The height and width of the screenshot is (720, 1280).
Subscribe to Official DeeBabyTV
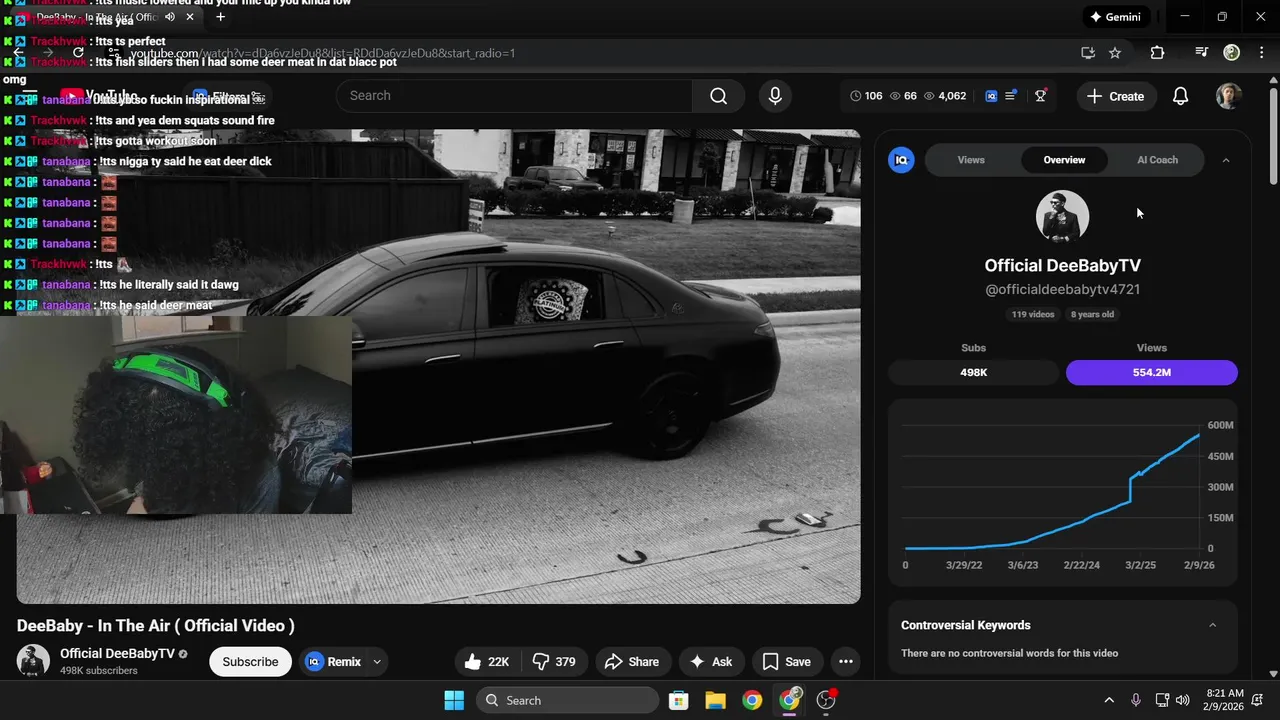[x=250, y=662]
